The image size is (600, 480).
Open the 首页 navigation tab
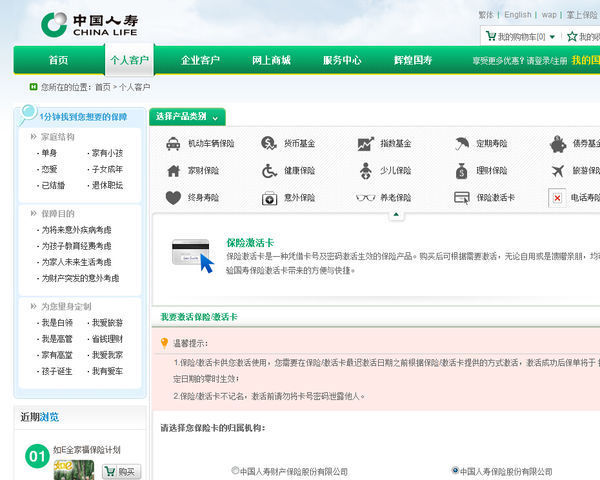[59, 60]
